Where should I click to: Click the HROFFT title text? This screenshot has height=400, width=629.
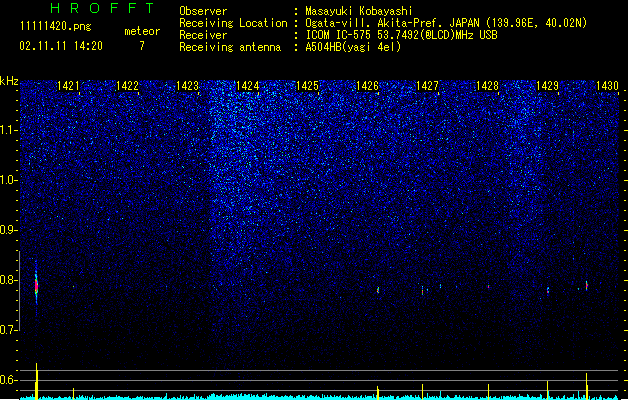(x=102, y=8)
